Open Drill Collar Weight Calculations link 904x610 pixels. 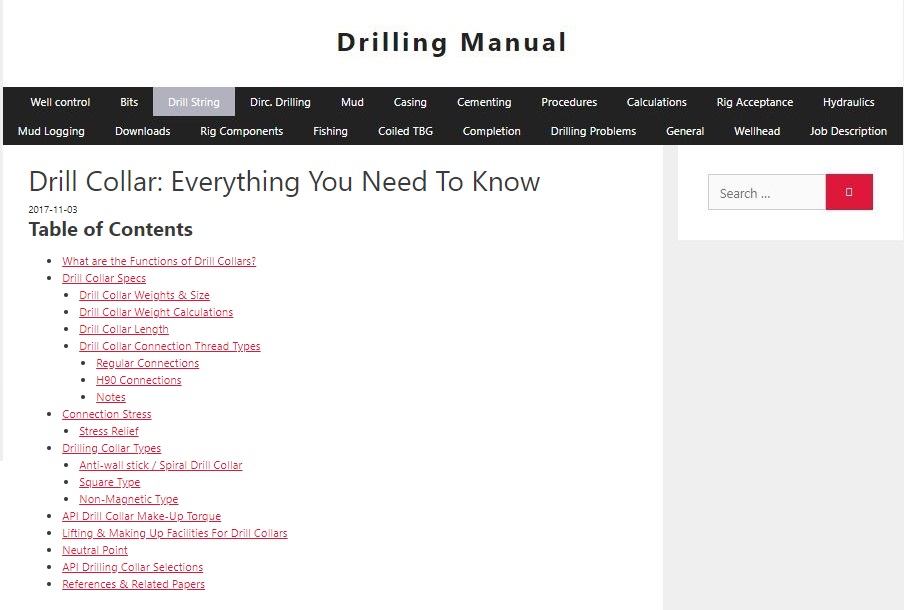coord(156,312)
